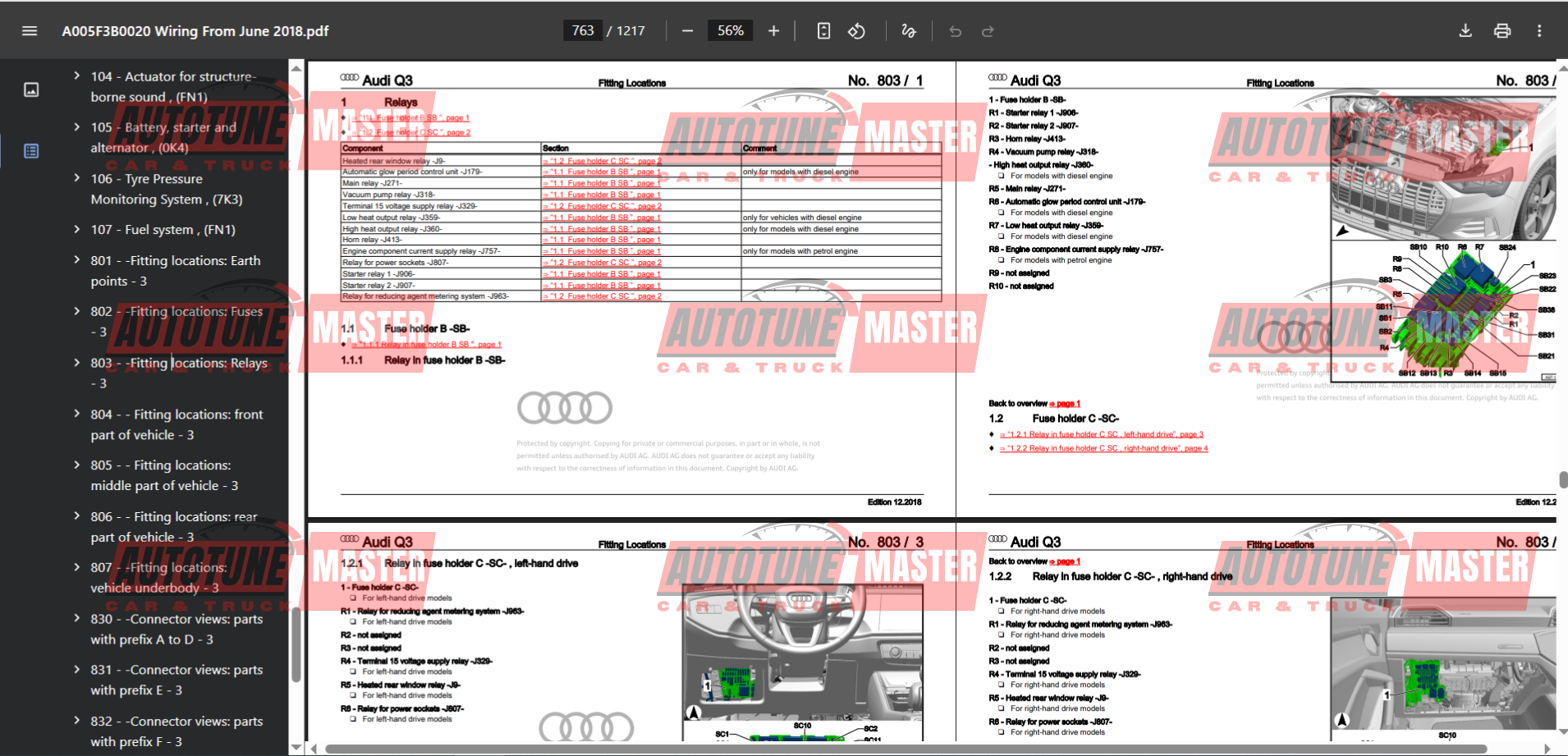Expand the 107 Fuel system entry
This screenshot has width=1568, height=756.
click(76, 229)
